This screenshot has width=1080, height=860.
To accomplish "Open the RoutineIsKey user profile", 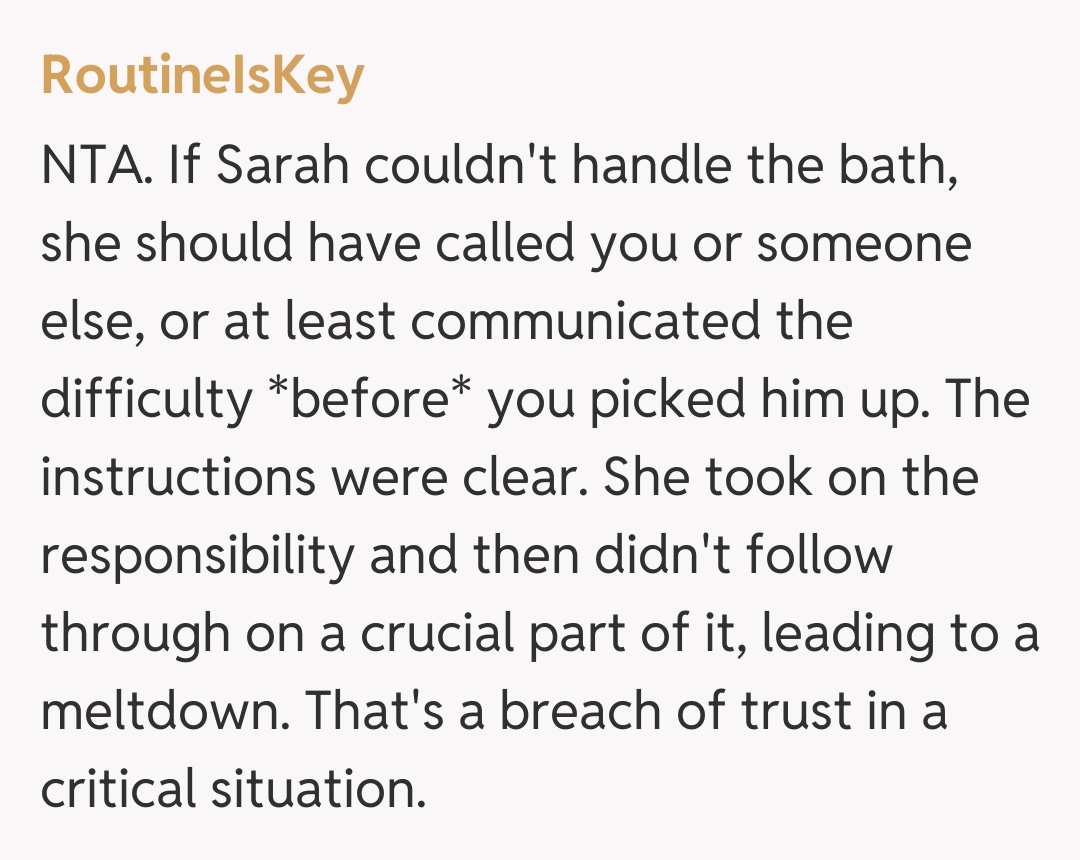I will 202,77.
